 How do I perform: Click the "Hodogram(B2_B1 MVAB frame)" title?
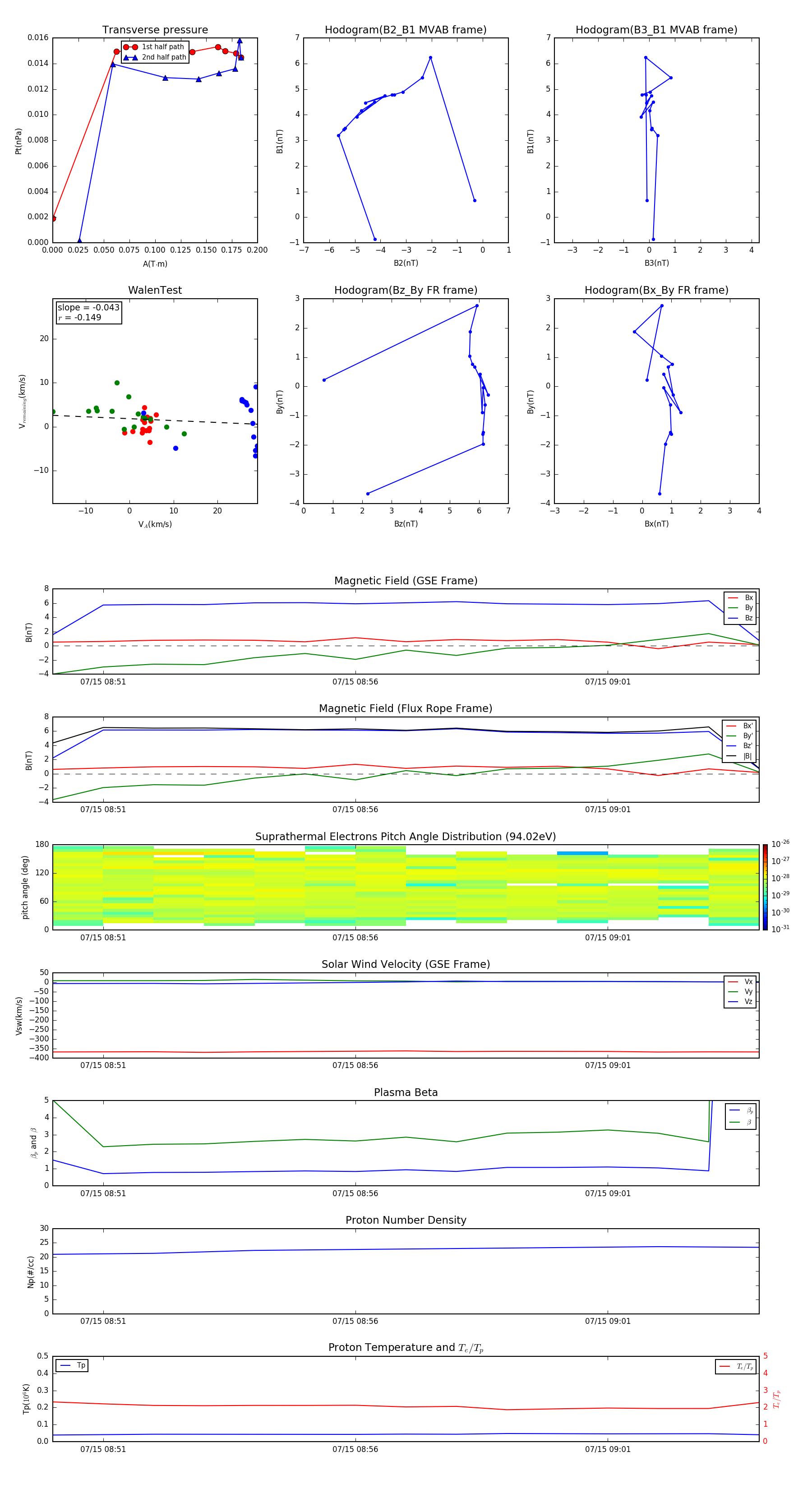point(406,30)
